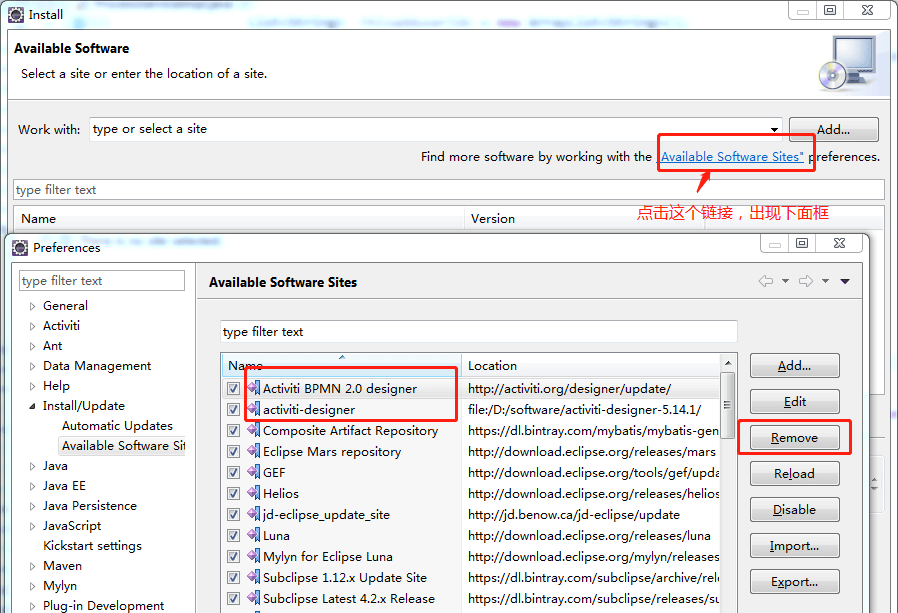The image size is (898, 613).
Task: Select the http://activiti.org/designer/update/ location cell
Action: tap(569, 388)
